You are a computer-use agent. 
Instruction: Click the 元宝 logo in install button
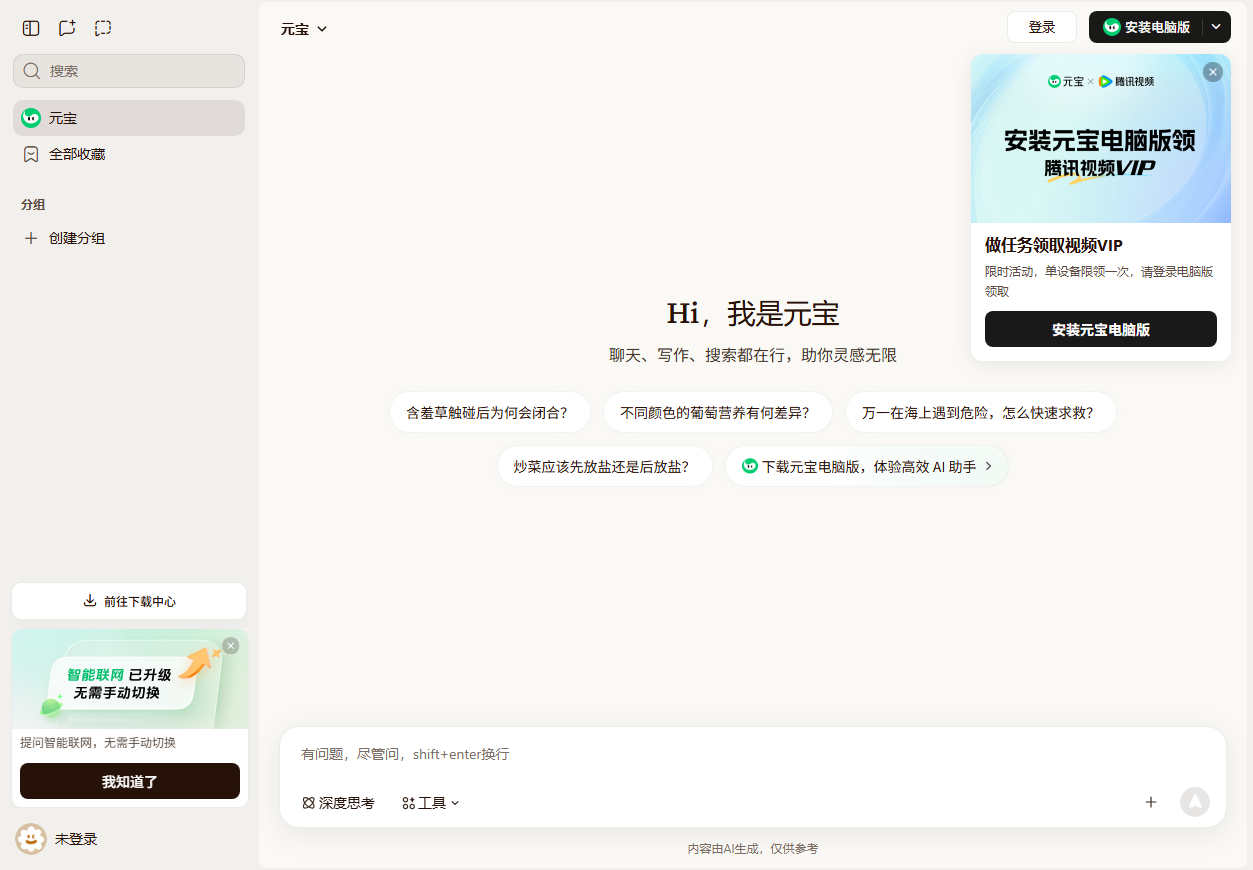point(1112,27)
